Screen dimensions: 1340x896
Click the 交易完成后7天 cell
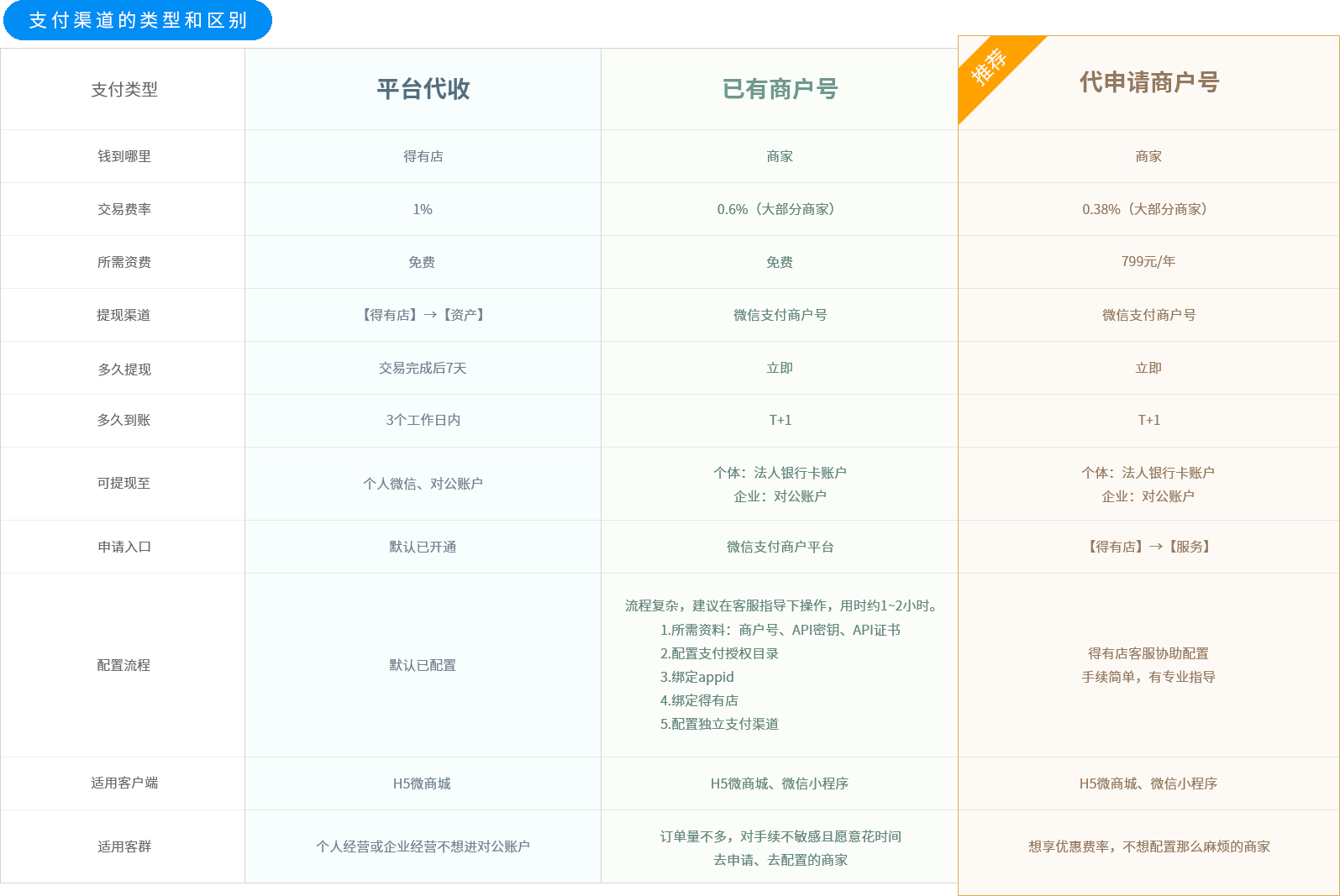[423, 368]
